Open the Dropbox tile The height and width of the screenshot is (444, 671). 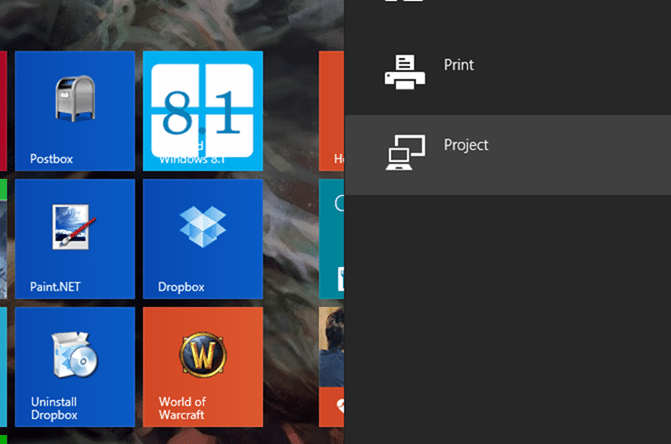click(x=203, y=239)
